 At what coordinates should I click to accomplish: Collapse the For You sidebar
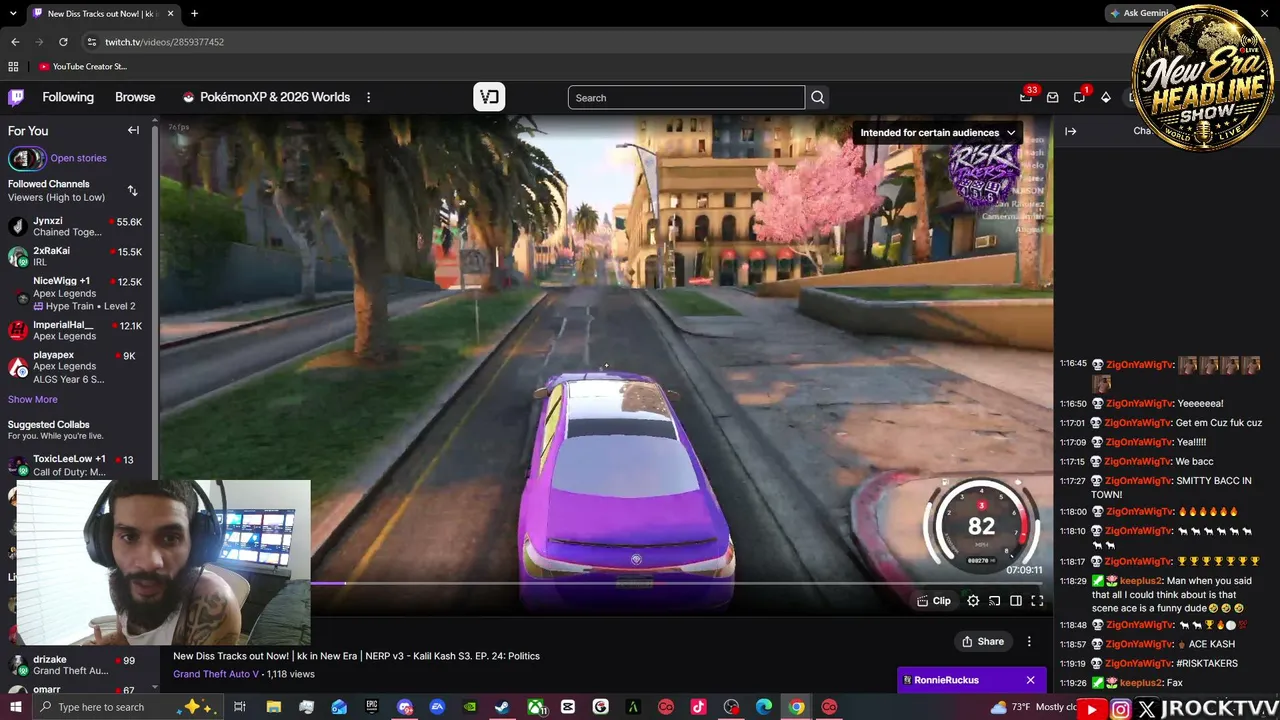133,130
